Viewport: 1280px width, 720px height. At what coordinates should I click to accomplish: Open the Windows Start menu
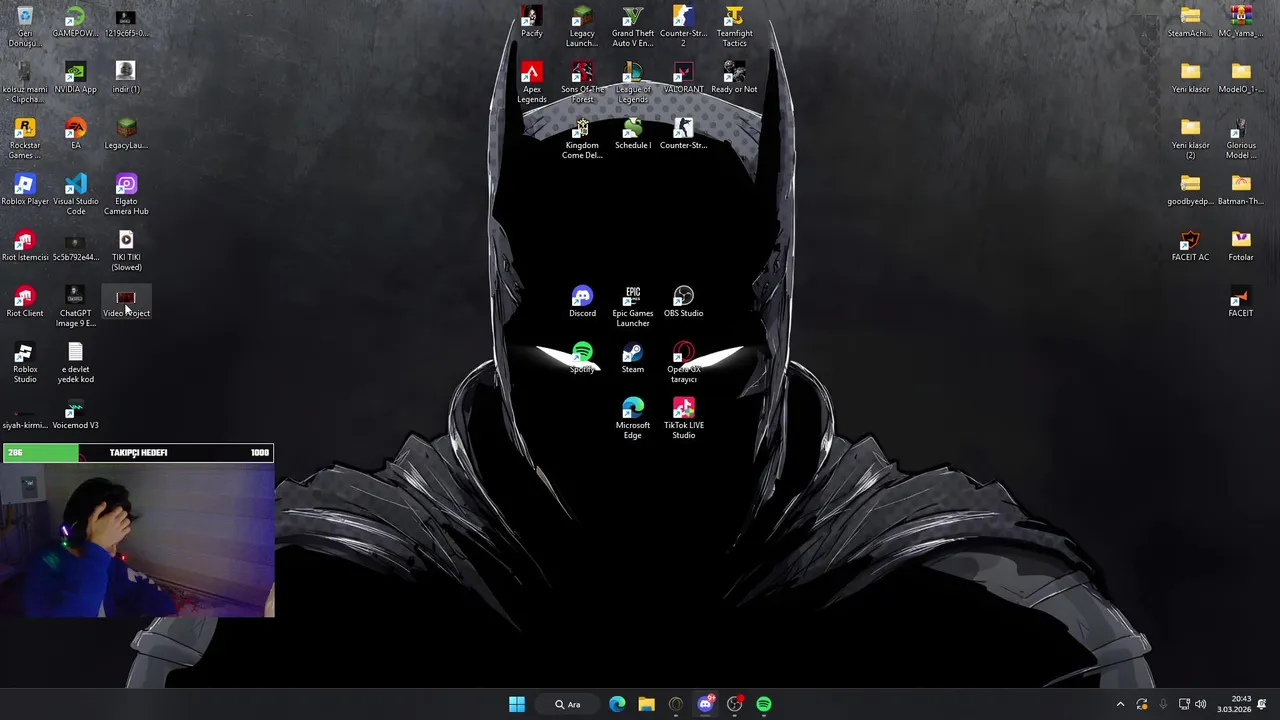517,704
